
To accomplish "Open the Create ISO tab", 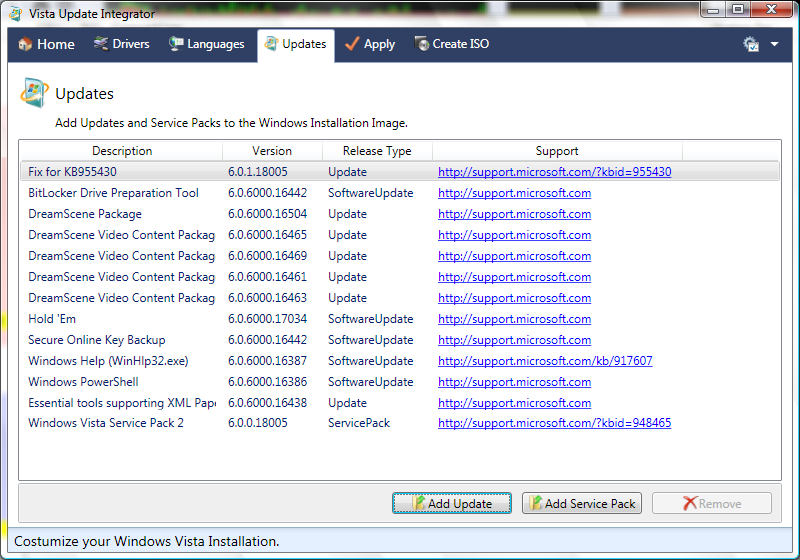I will pos(452,44).
